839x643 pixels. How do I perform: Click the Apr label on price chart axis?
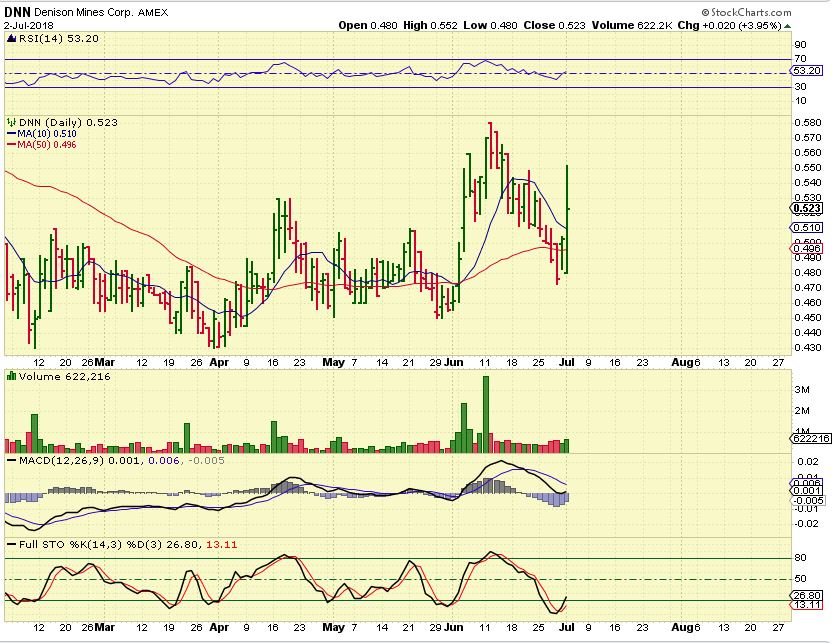tap(217, 361)
